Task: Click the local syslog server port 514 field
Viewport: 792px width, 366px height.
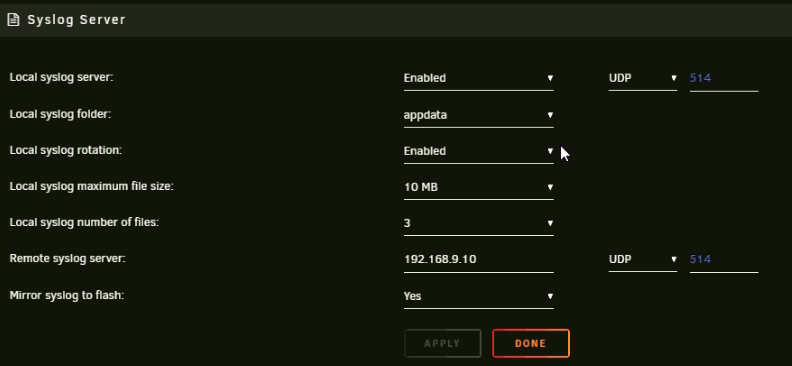Action: (724, 78)
